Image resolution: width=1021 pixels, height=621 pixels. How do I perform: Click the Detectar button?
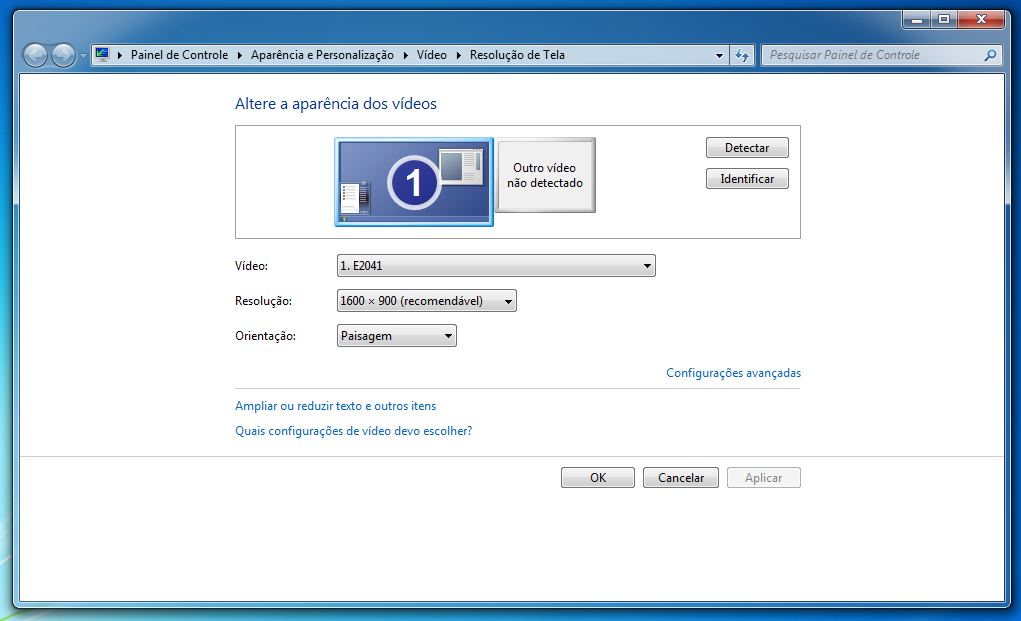(x=747, y=148)
